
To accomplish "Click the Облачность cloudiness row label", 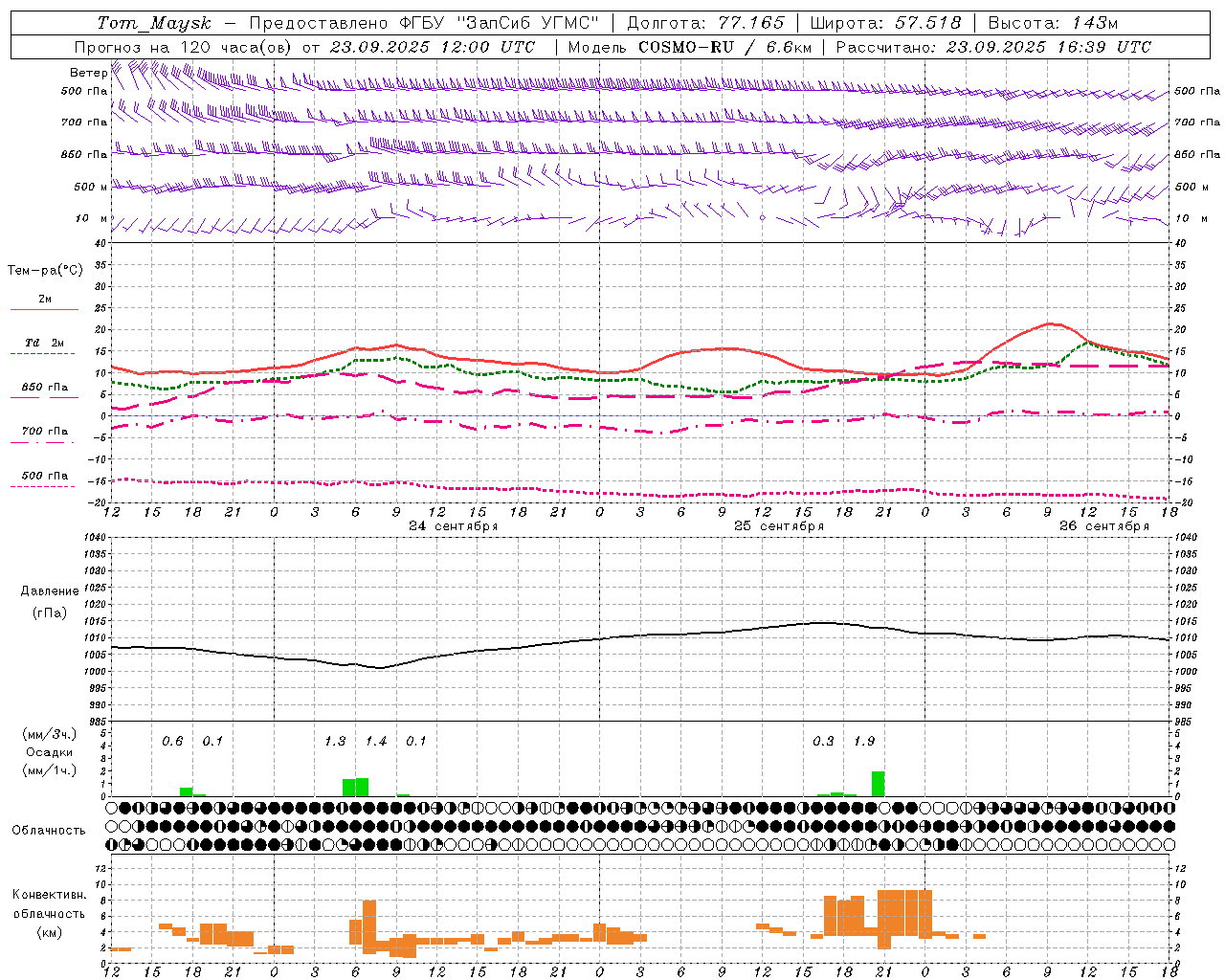I will point(49,831).
